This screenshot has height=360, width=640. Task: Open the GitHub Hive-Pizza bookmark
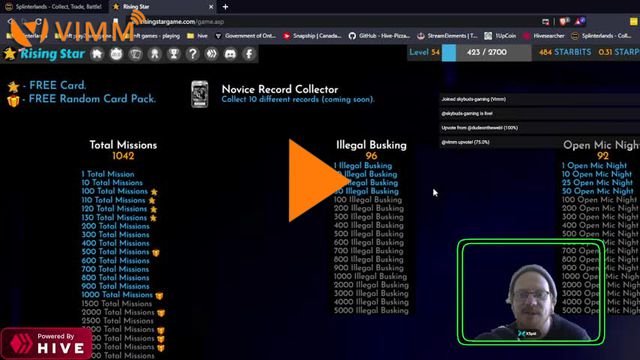380,36
